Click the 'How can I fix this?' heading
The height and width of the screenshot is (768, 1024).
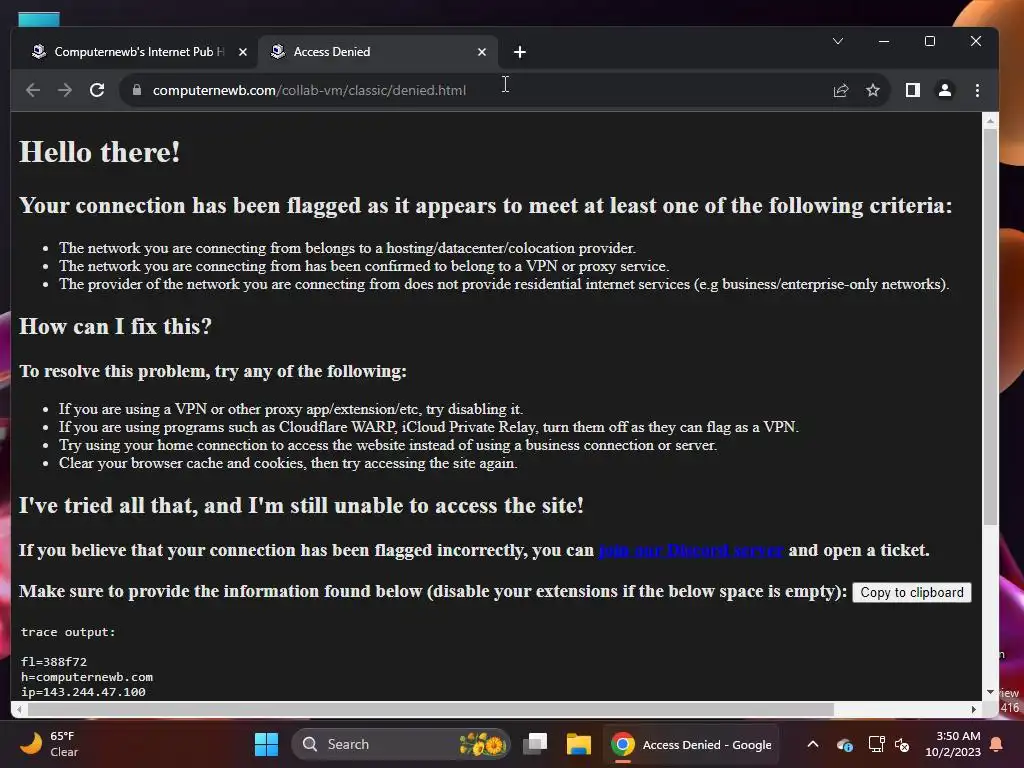pos(116,326)
